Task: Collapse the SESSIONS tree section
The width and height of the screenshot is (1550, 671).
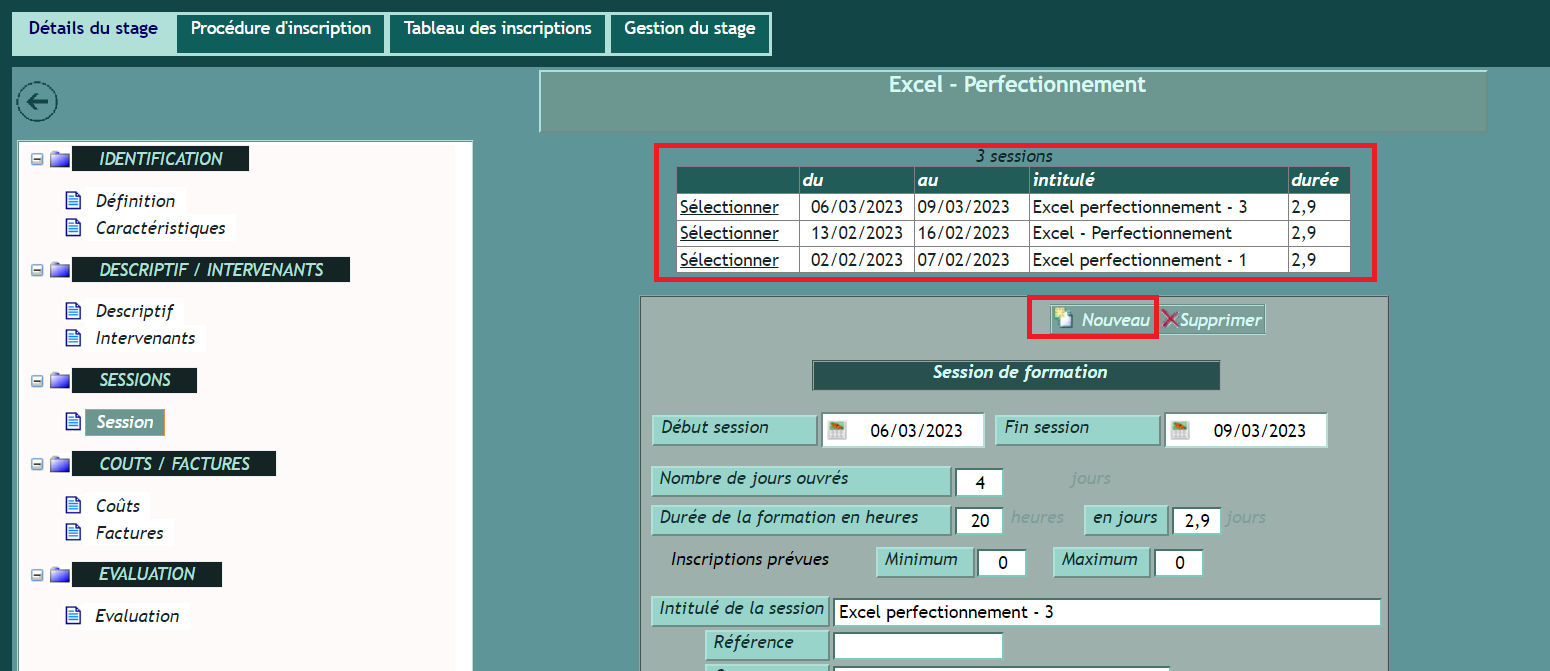Action: [x=37, y=381]
